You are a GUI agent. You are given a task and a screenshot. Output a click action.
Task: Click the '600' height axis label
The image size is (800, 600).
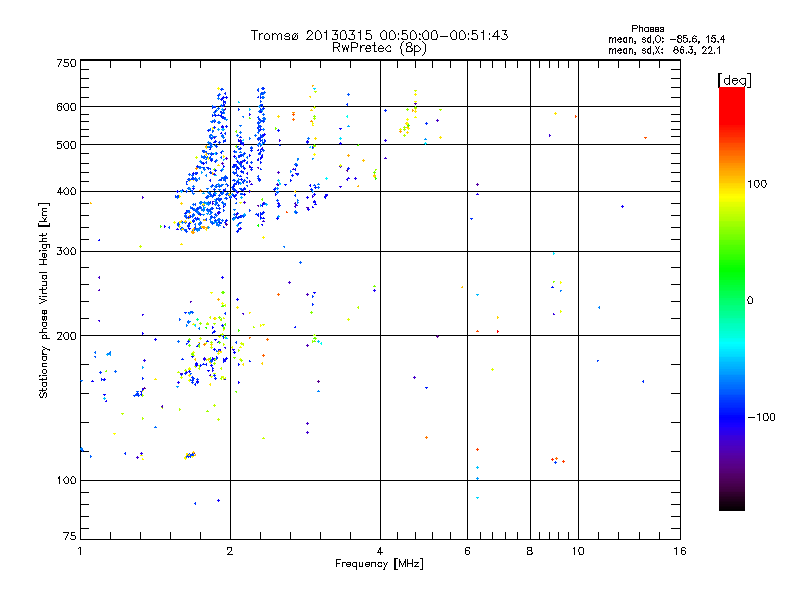click(66, 107)
